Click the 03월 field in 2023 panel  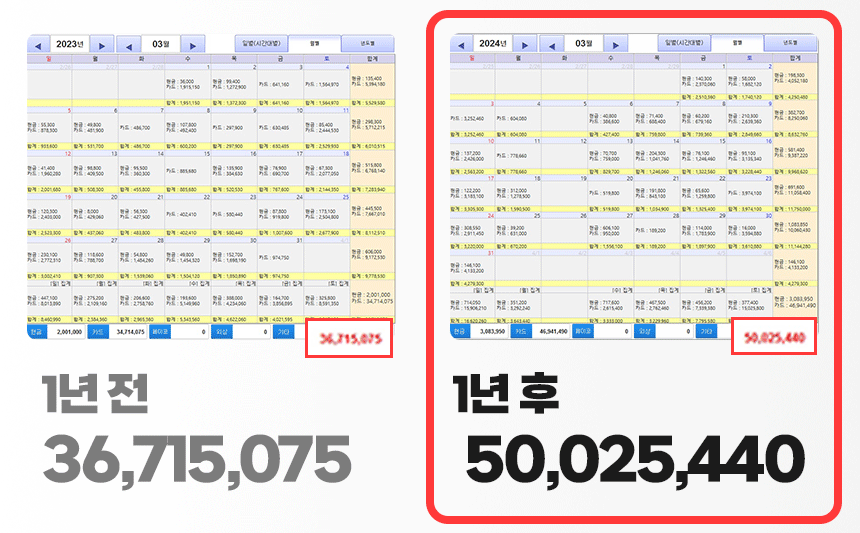[x=161, y=44]
